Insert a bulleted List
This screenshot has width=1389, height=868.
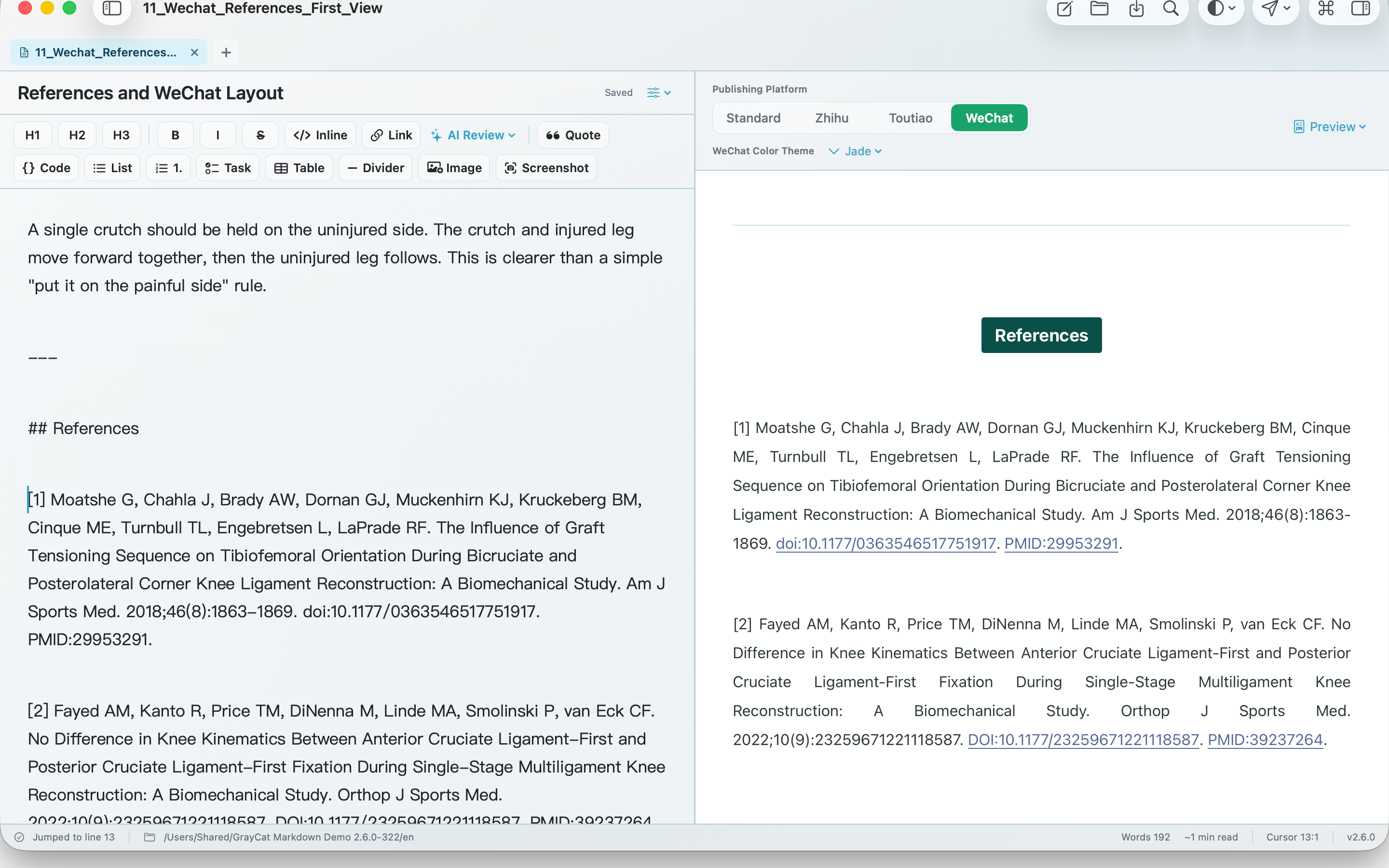[112, 168]
